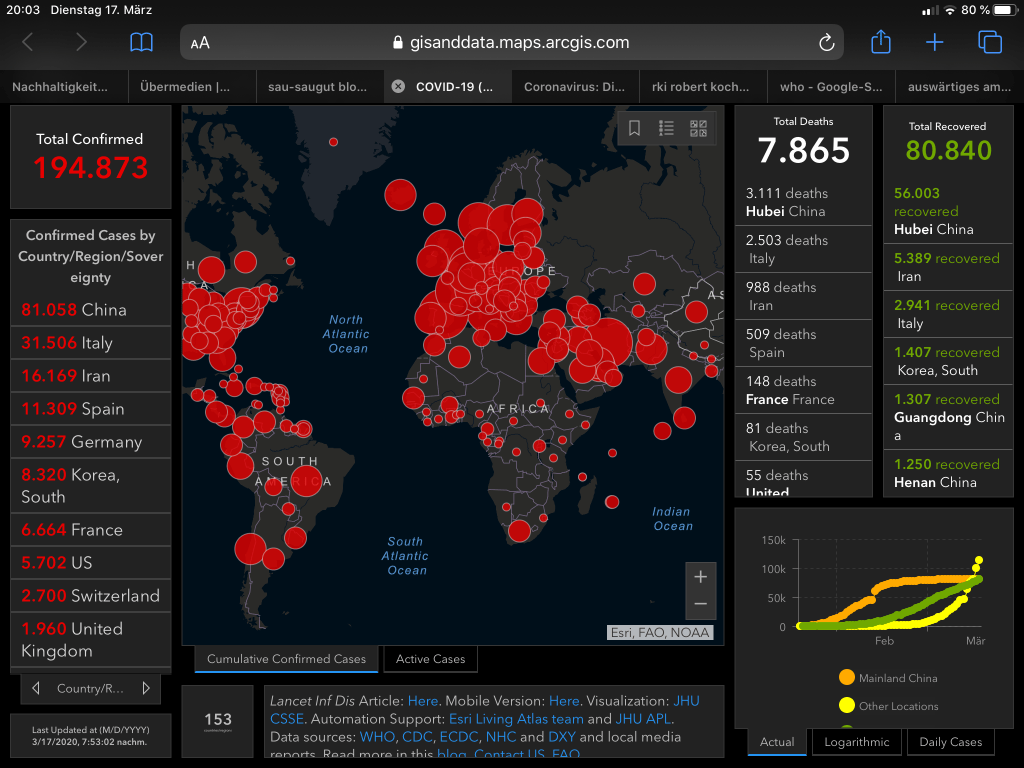This screenshot has height=768, width=1024.
Task: Show the map legend list icon
Action: (x=666, y=128)
